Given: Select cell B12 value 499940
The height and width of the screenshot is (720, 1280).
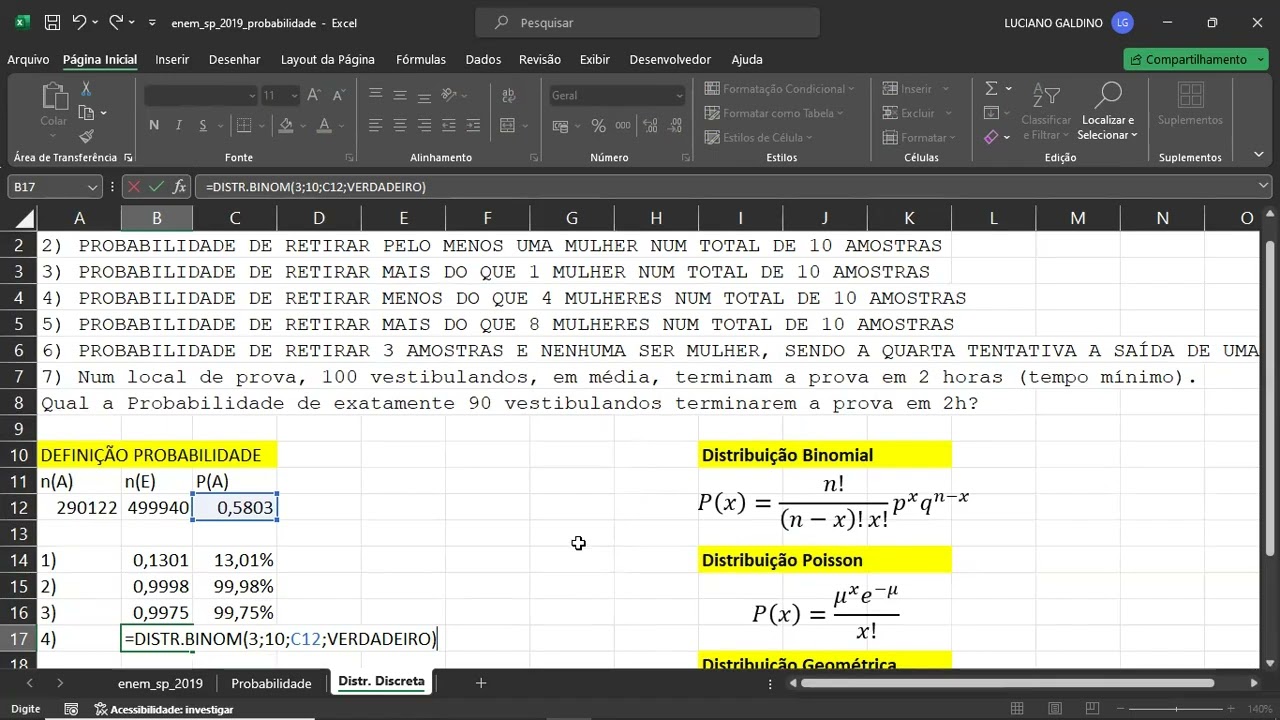Looking at the screenshot, I should point(157,507).
